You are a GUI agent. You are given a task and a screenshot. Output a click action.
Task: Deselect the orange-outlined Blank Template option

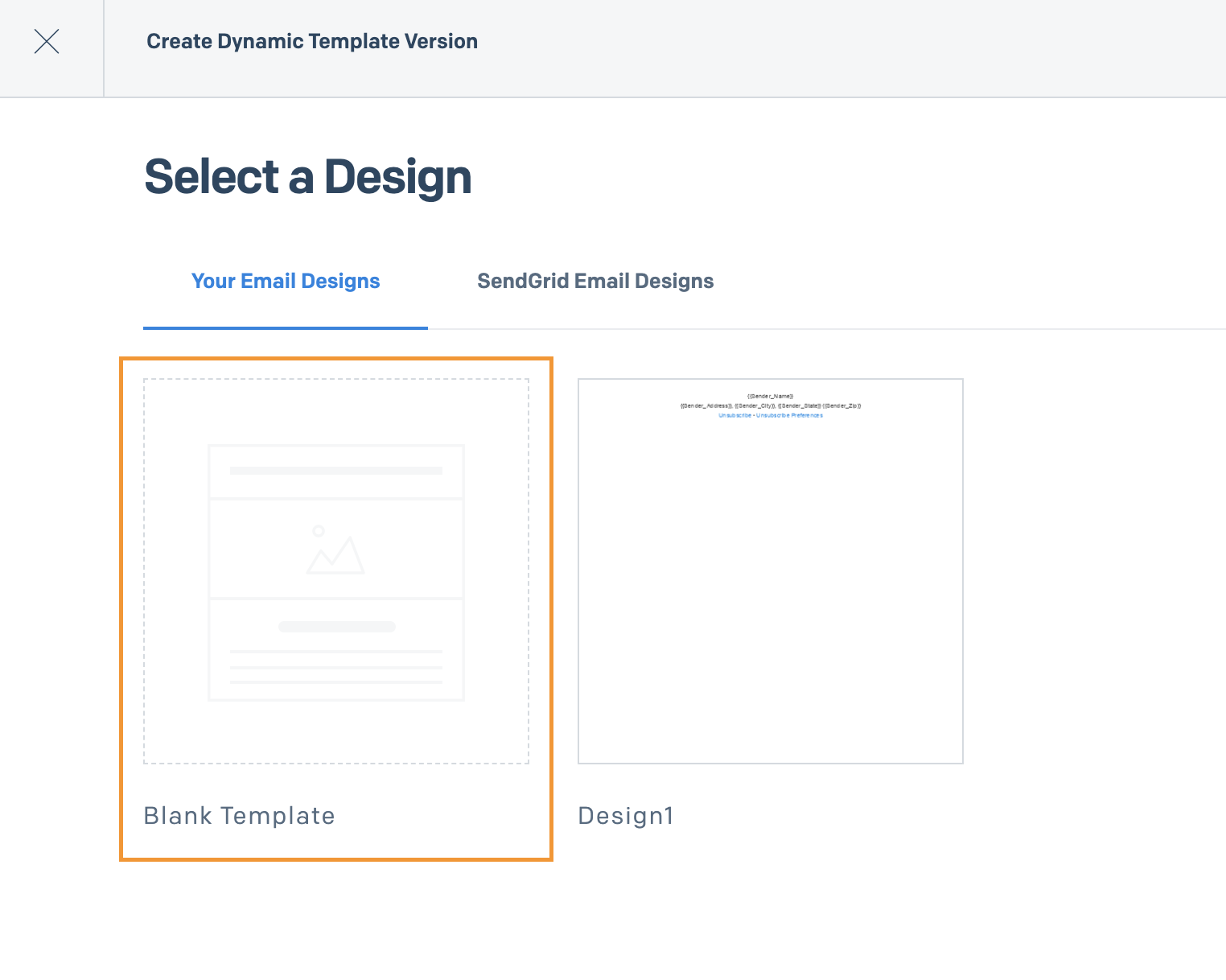pos(335,609)
